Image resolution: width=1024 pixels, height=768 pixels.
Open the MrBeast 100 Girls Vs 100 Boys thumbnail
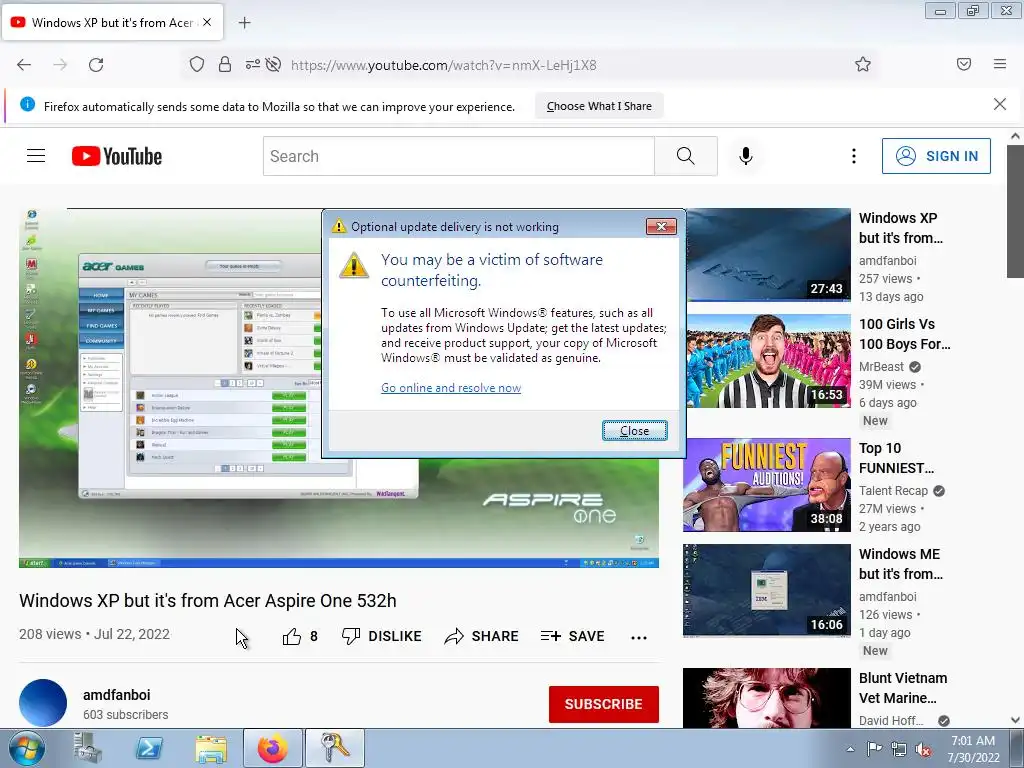[768, 361]
